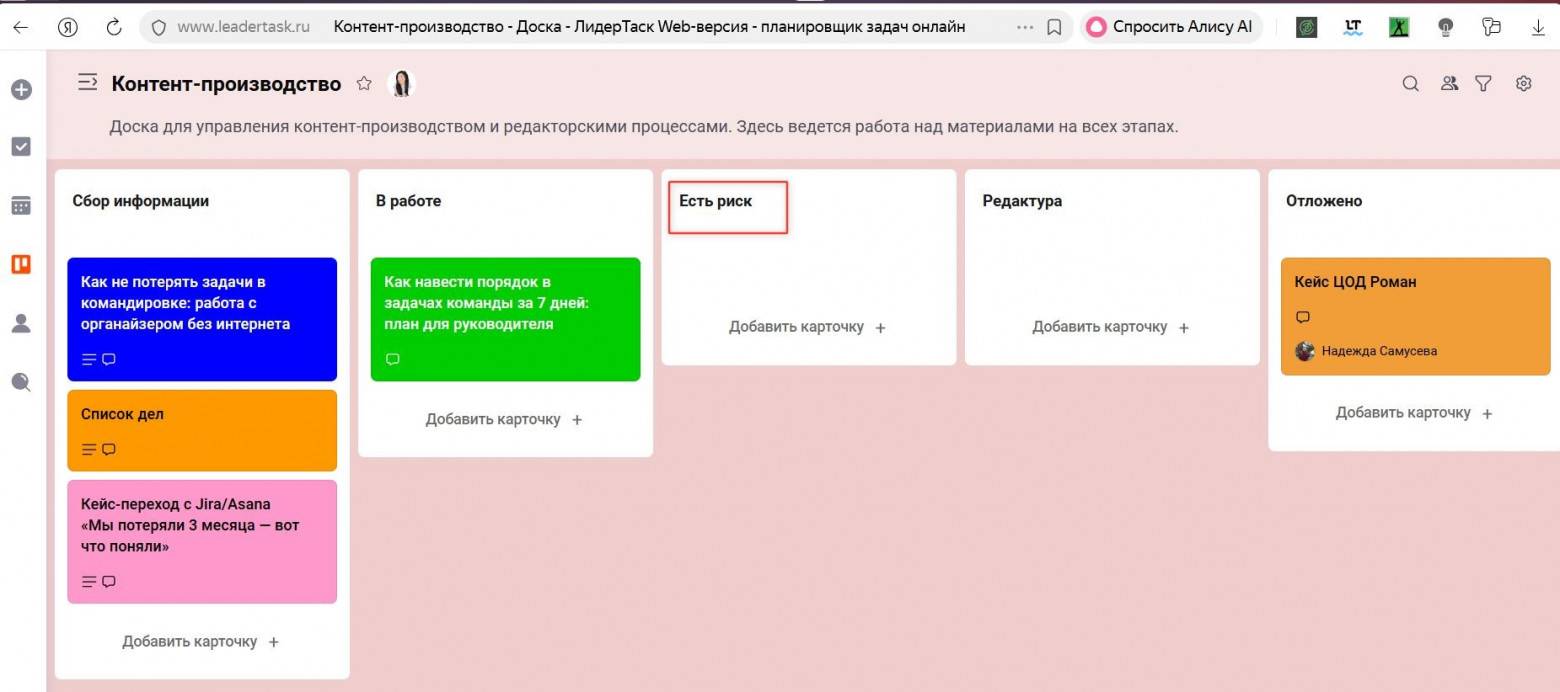Viewport: 1560px width, 692px height.
Task: Click the Есть риск column header
Action: coord(715,201)
